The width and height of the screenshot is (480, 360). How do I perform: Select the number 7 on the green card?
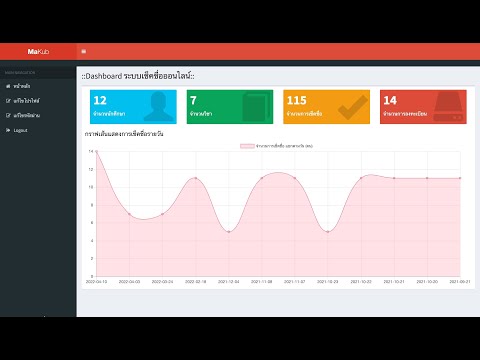click(x=193, y=100)
